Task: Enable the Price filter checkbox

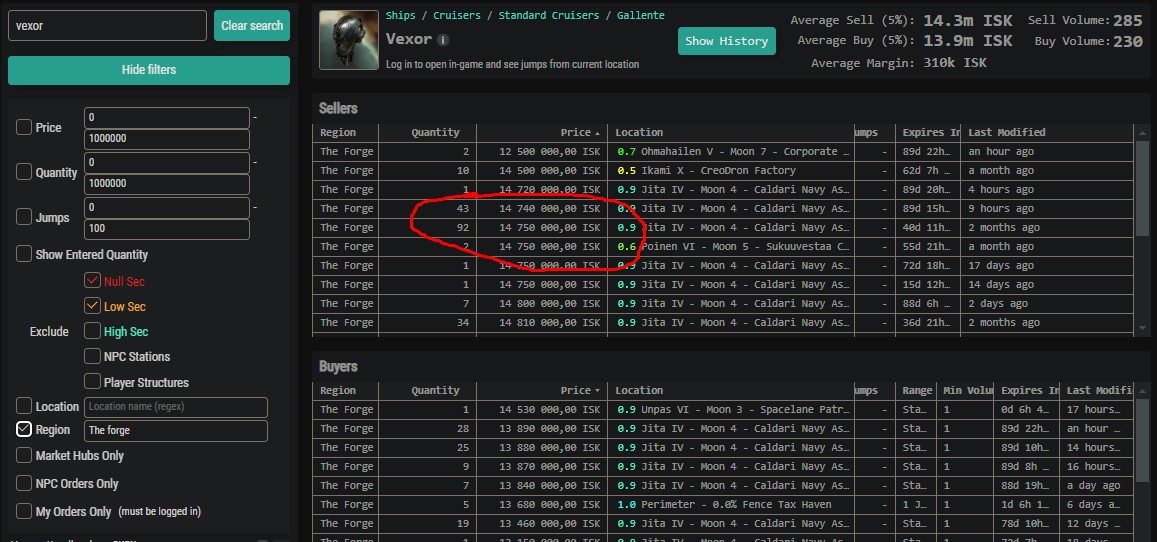Action: [x=24, y=127]
